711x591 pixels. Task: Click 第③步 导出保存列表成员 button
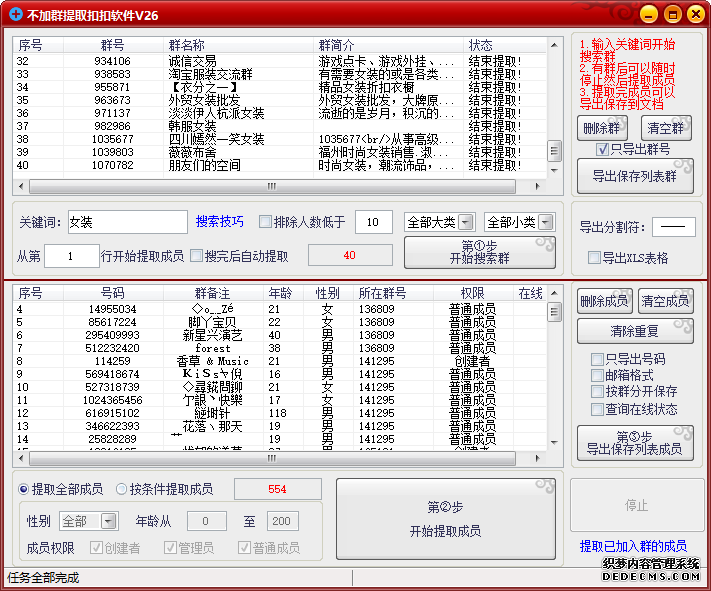pyautogui.click(x=635, y=443)
